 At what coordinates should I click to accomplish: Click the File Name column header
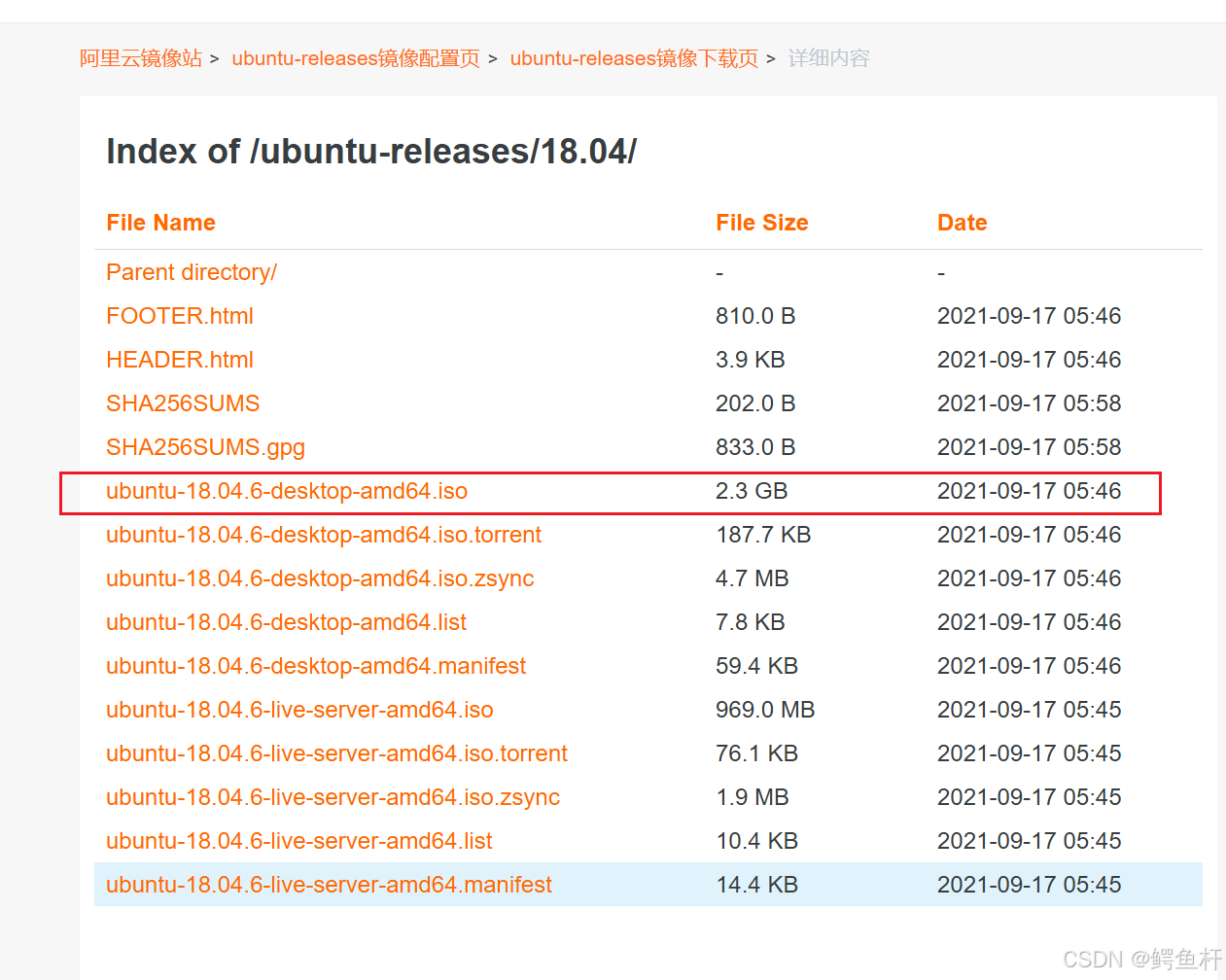pyautogui.click(x=160, y=223)
